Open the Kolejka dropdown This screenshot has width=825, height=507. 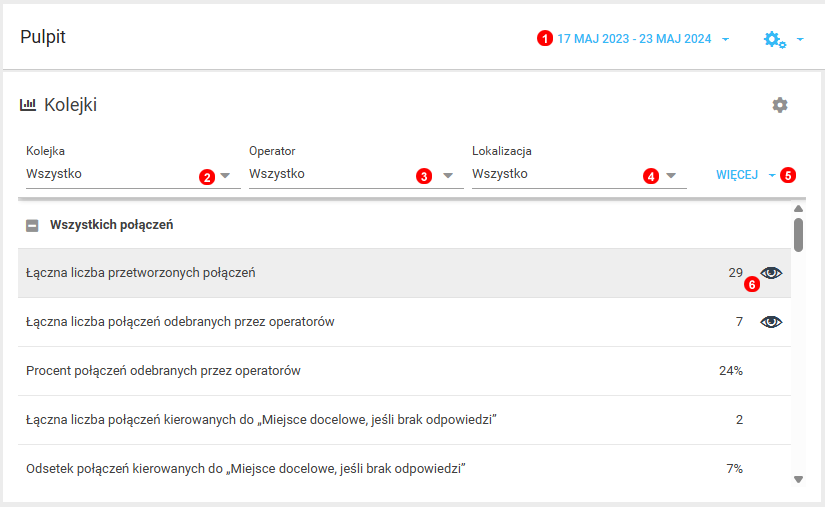[133, 174]
